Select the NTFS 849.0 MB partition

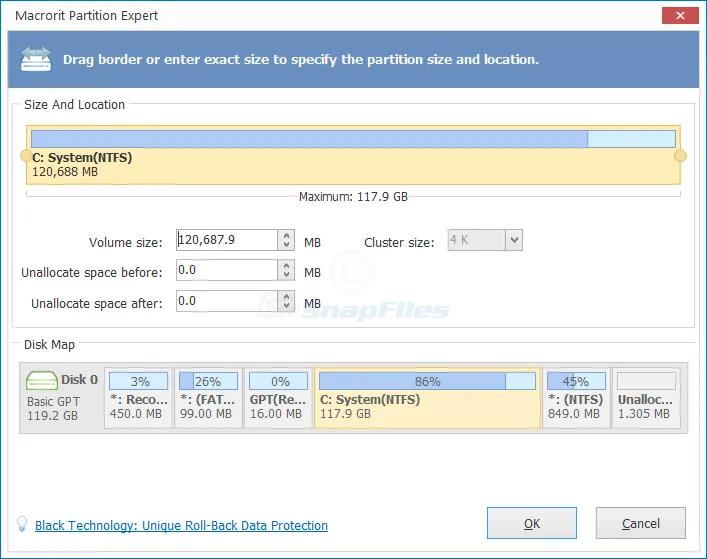(x=576, y=398)
